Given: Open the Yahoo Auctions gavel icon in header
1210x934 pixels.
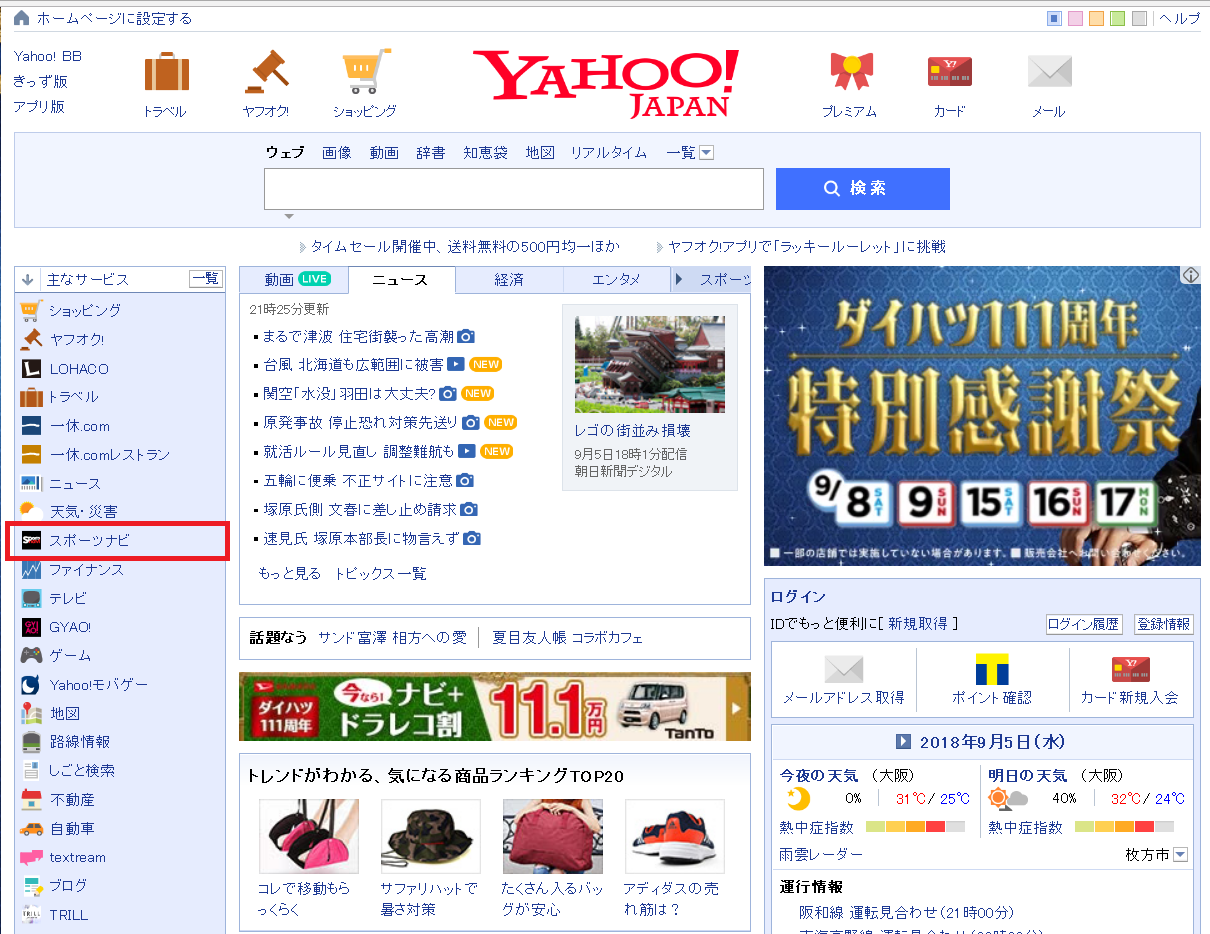Looking at the screenshot, I should [x=266, y=72].
